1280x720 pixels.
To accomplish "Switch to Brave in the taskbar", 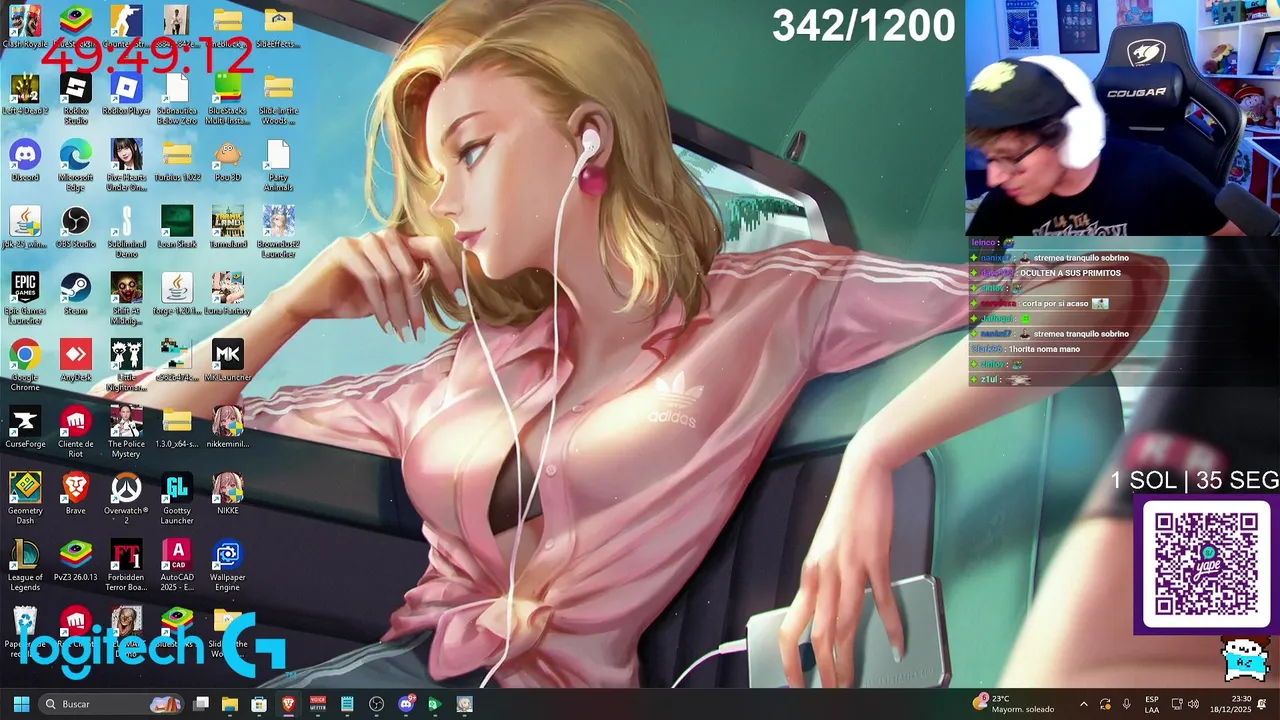I will point(289,704).
